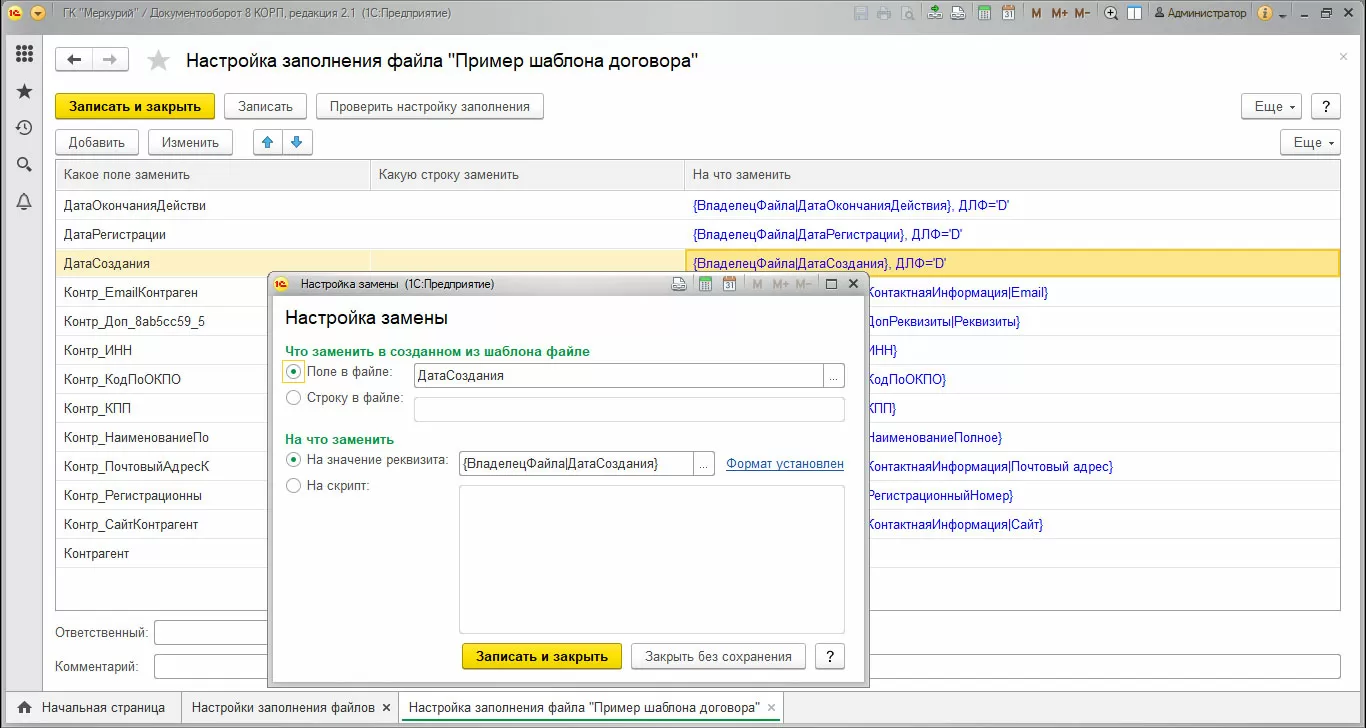1366x728 pixels.
Task: Click 'Проверить настройку заполнения' button
Action: pyautogui.click(x=430, y=106)
